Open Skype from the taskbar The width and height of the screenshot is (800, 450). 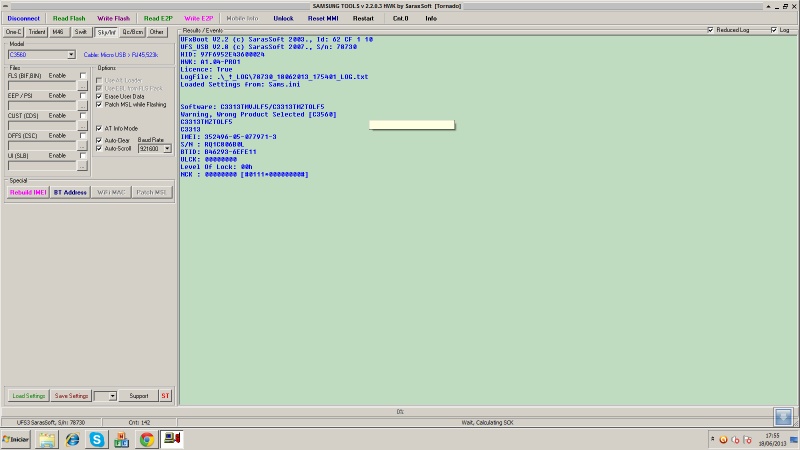(x=97, y=439)
